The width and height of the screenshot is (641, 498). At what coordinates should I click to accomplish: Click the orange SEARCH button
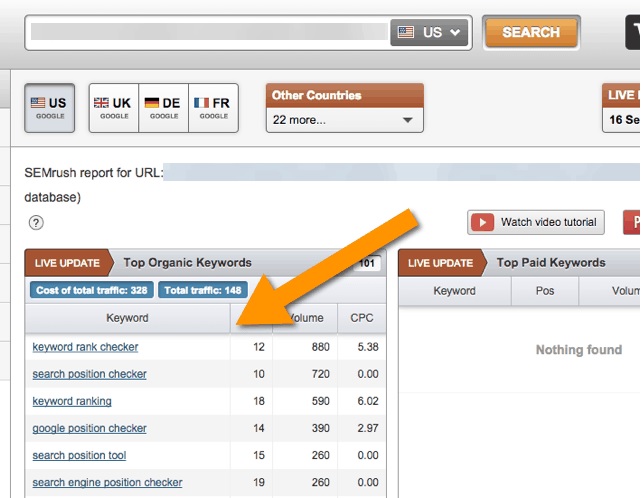coord(531,32)
